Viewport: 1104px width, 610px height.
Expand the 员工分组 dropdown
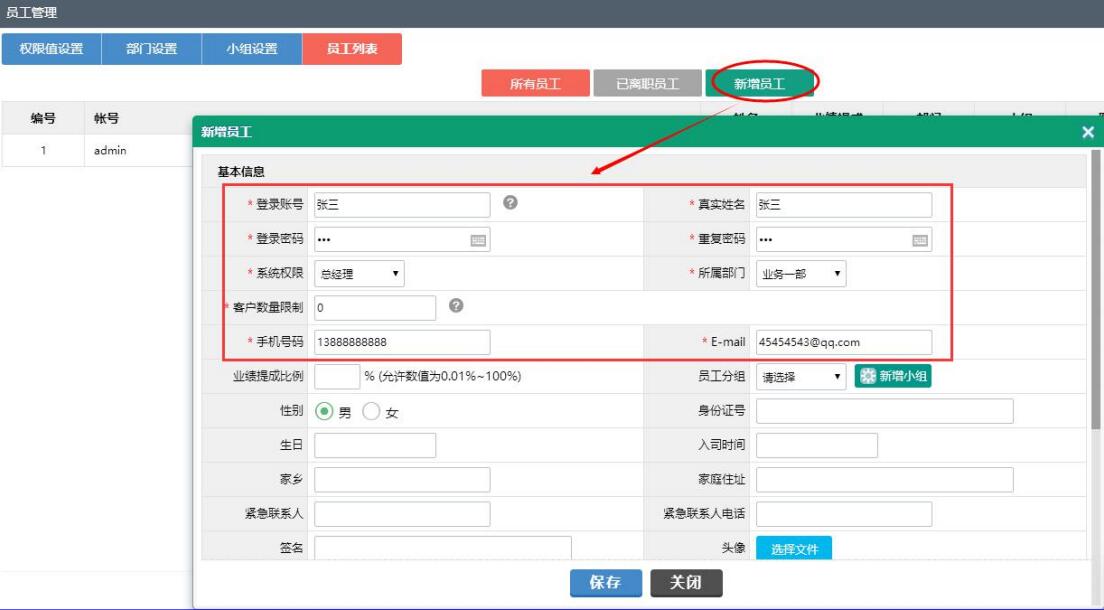click(x=801, y=377)
